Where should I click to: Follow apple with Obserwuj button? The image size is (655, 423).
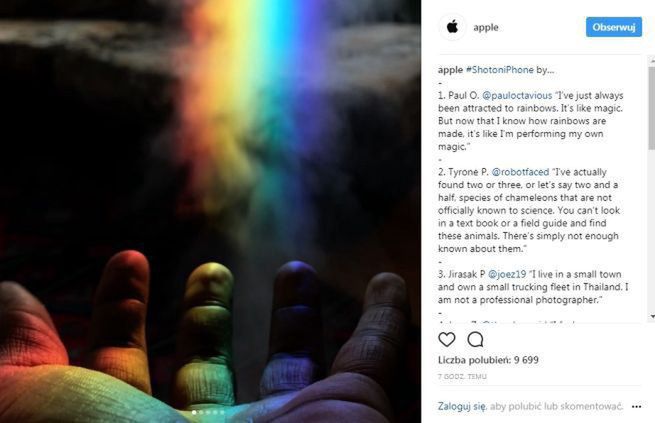(x=614, y=27)
